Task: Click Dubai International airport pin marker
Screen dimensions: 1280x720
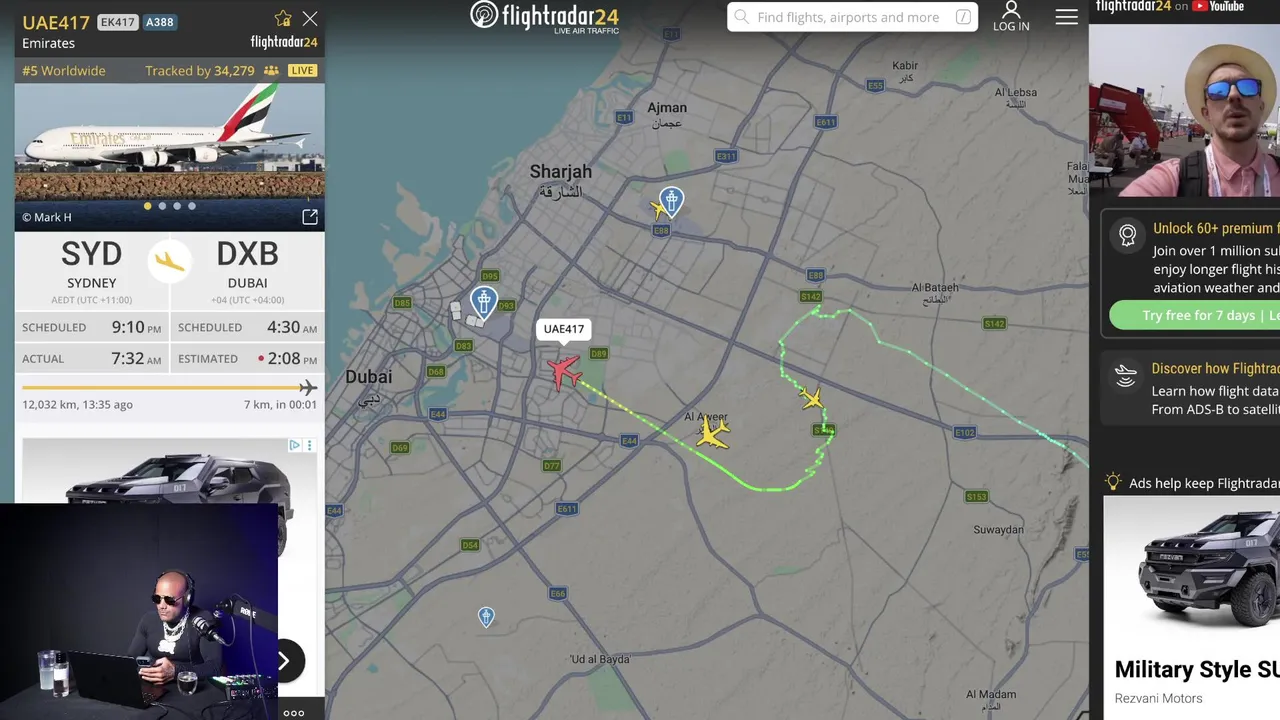Action: pos(484,302)
